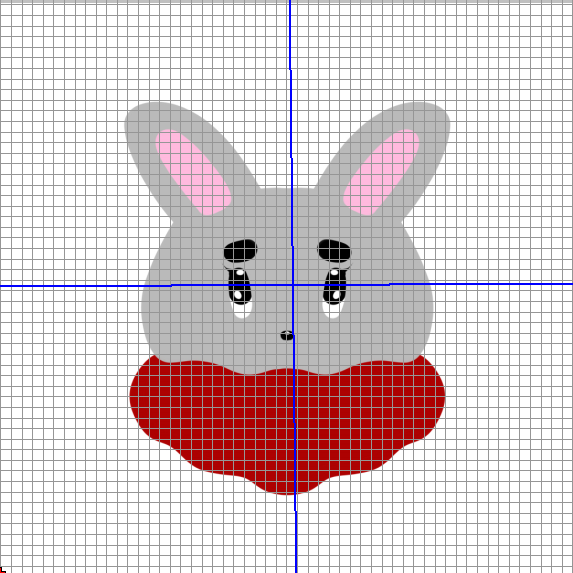
Task: Select the horizontal blue guide right of bunny
Action: [x=502, y=284]
